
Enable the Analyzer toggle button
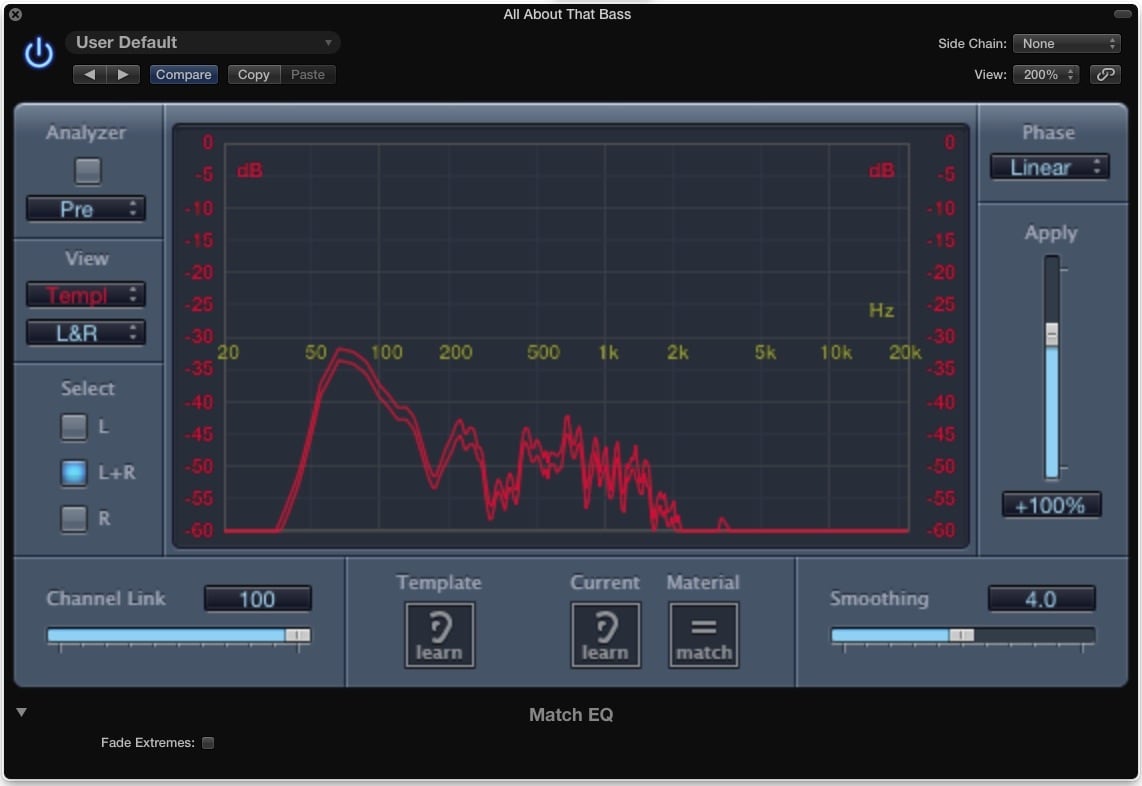tap(88, 171)
